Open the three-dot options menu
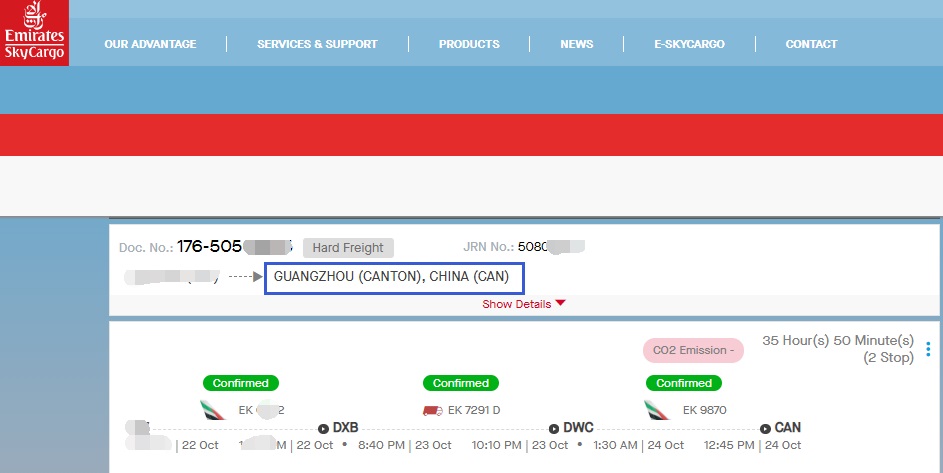The height and width of the screenshot is (473, 943). pyautogui.click(x=928, y=349)
